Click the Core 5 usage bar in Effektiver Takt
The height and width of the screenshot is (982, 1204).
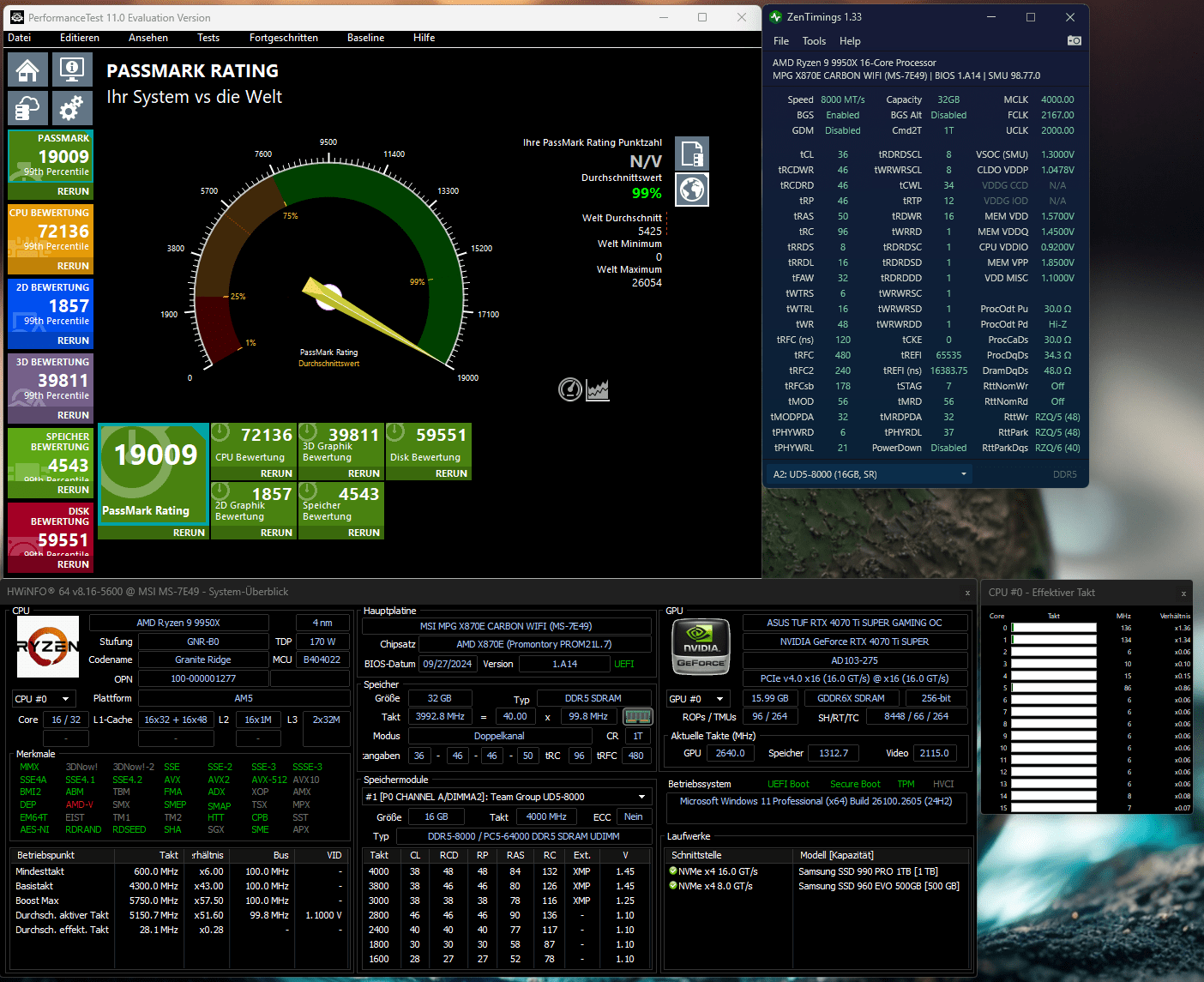point(1054,688)
